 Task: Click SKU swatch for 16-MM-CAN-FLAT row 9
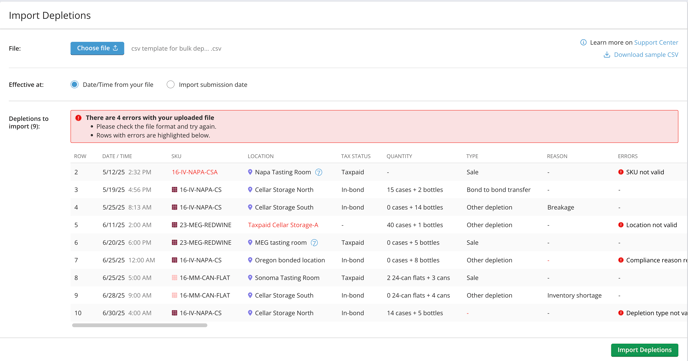coord(175,295)
